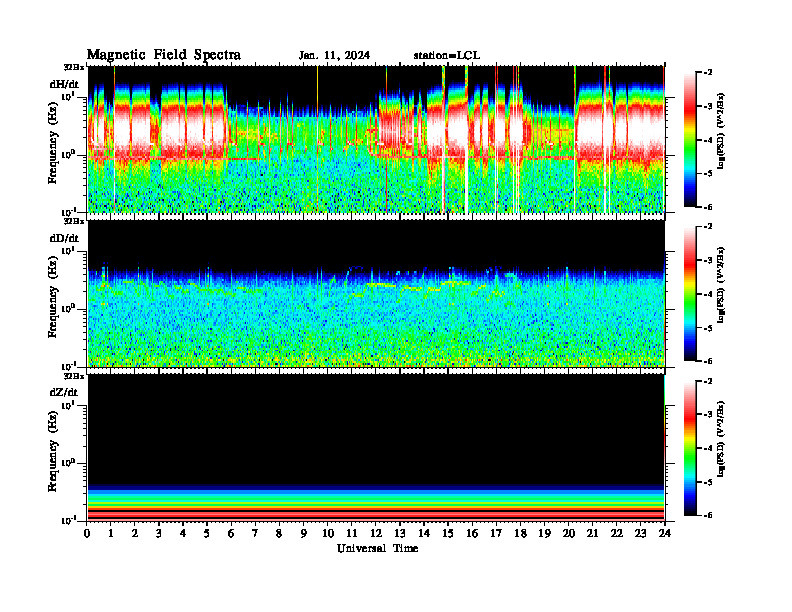Click the -6 label on the dH/dt color scale

pos(708,207)
